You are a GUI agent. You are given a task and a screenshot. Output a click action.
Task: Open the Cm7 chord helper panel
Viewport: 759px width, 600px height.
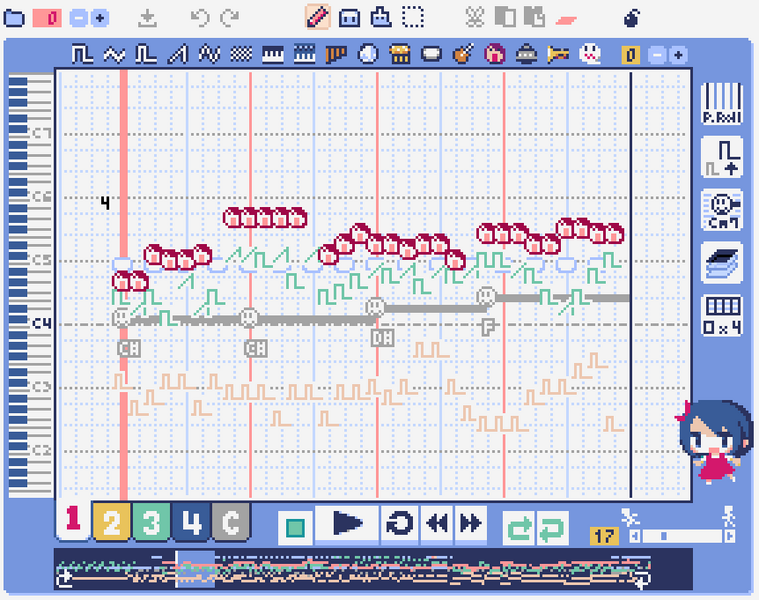click(721, 210)
